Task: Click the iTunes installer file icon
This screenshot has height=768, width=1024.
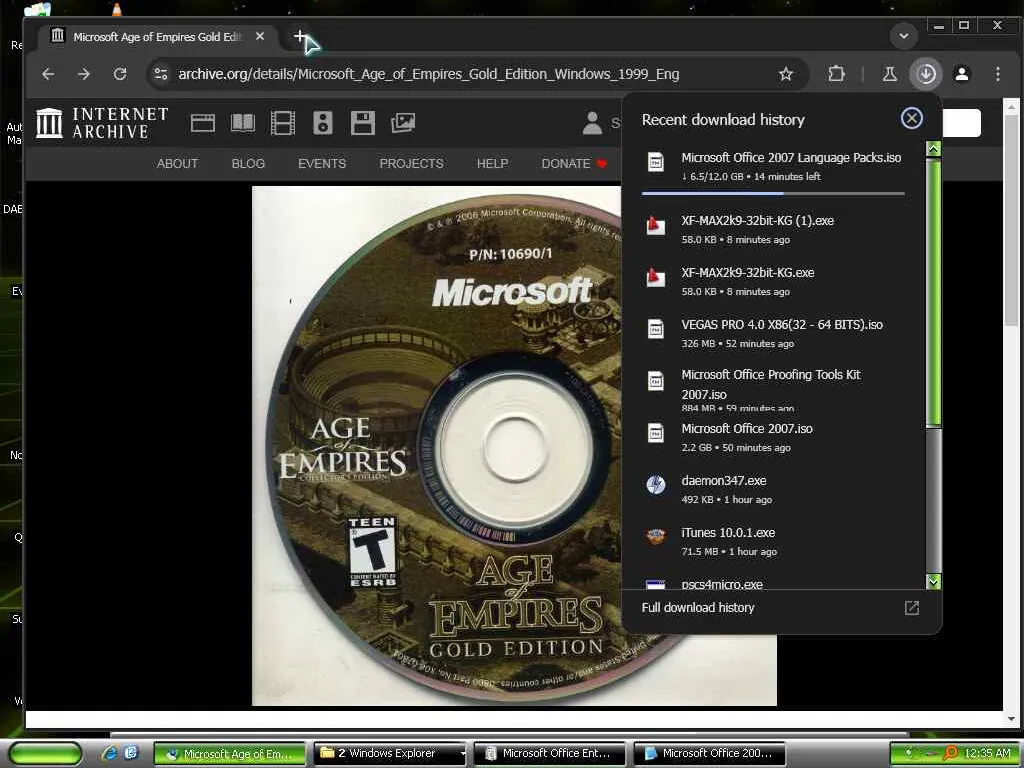Action: point(656,537)
